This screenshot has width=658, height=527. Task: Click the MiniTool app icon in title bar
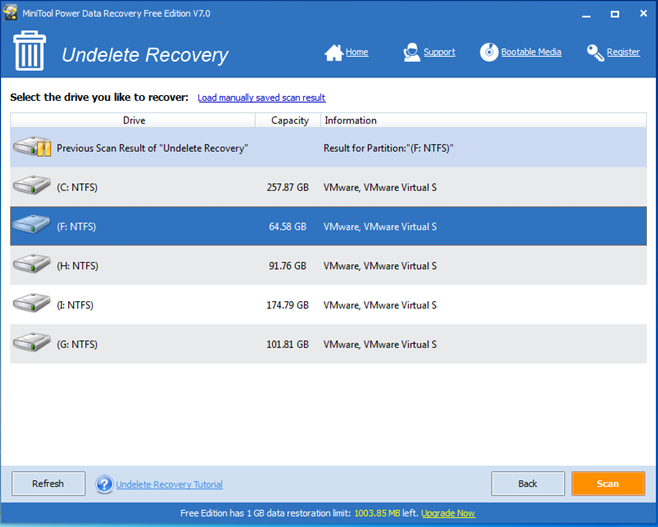tap(10, 13)
